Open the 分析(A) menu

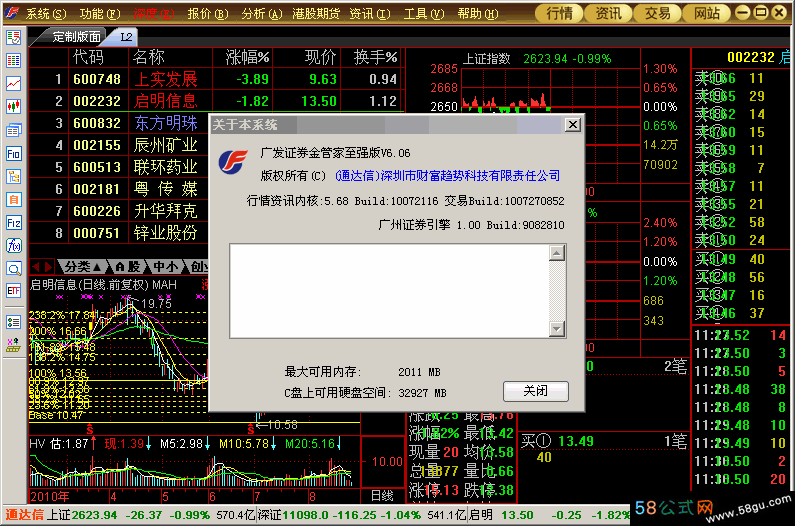[x=262, y=14]
